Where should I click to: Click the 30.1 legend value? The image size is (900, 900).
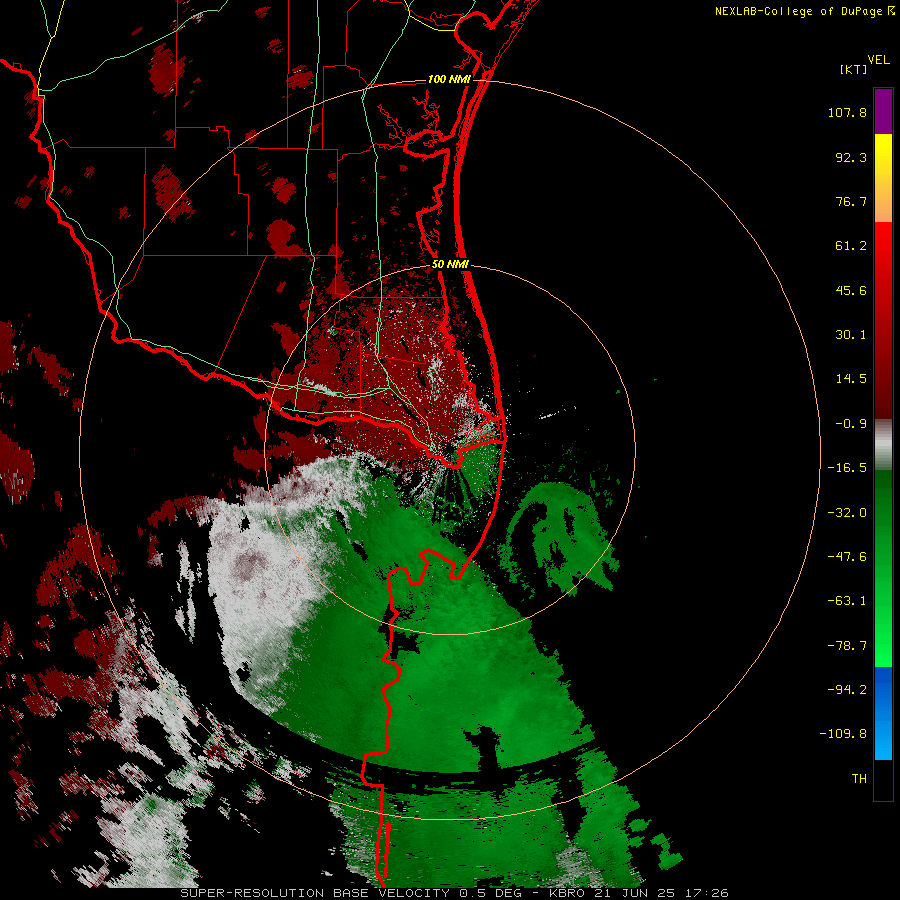click(851, 335)
